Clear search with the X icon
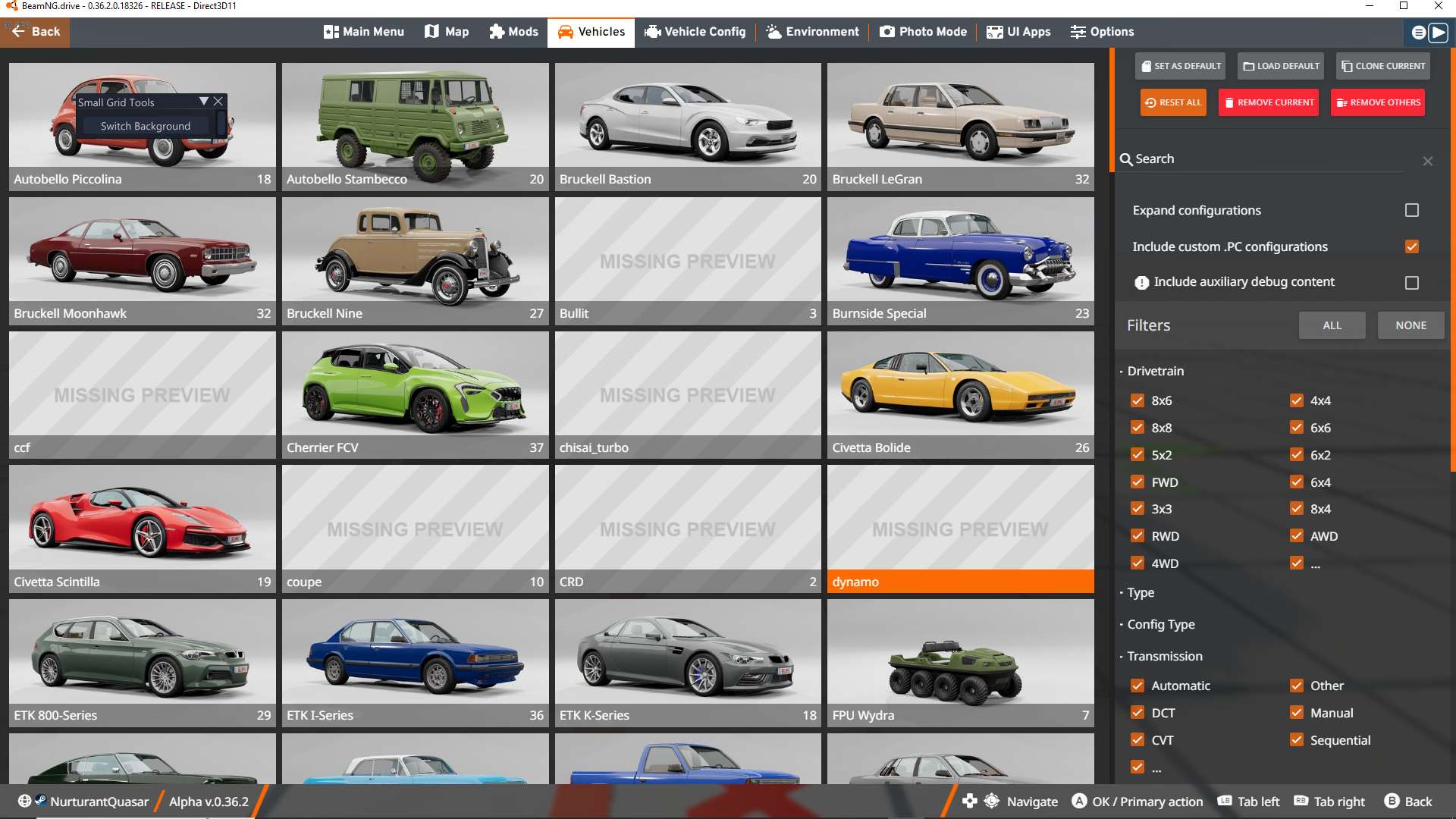The width and height of the screenshot is (1456, 819). click(x=1427, y=161)
